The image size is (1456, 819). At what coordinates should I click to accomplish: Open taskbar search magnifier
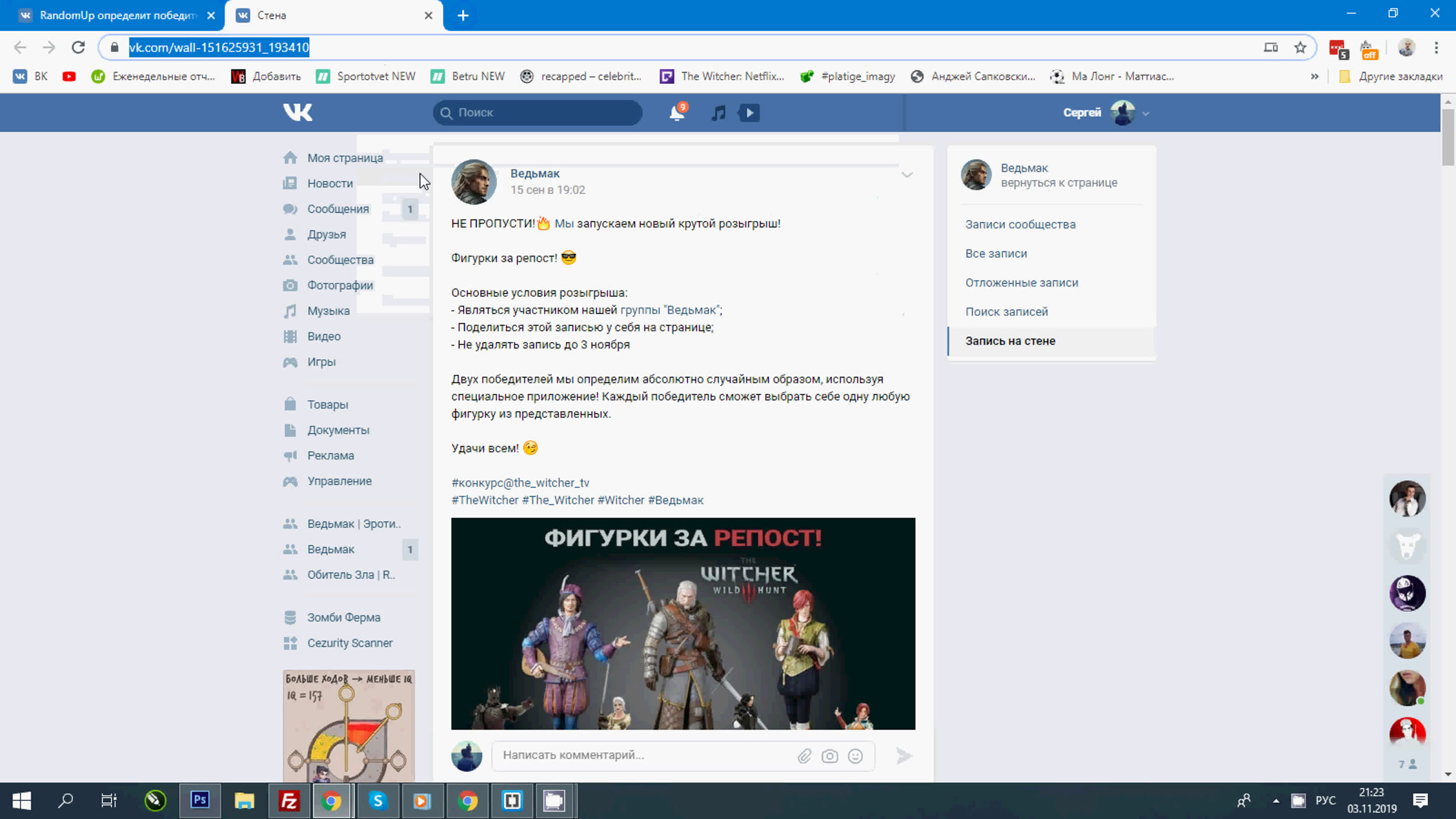click(65, 801)
